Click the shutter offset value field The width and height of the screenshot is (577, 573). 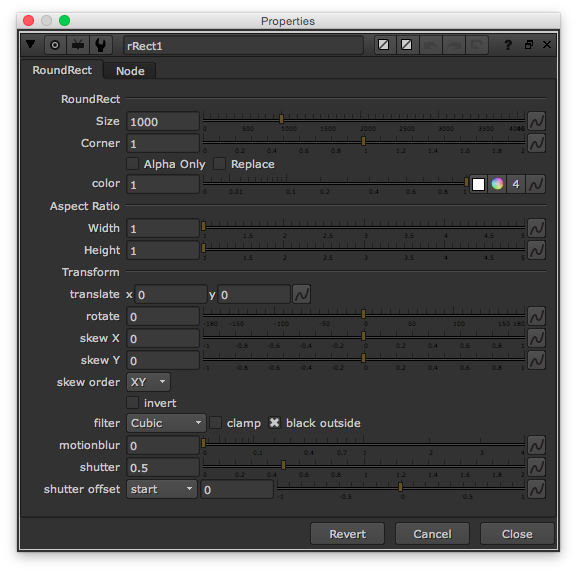tap(237, 489)
